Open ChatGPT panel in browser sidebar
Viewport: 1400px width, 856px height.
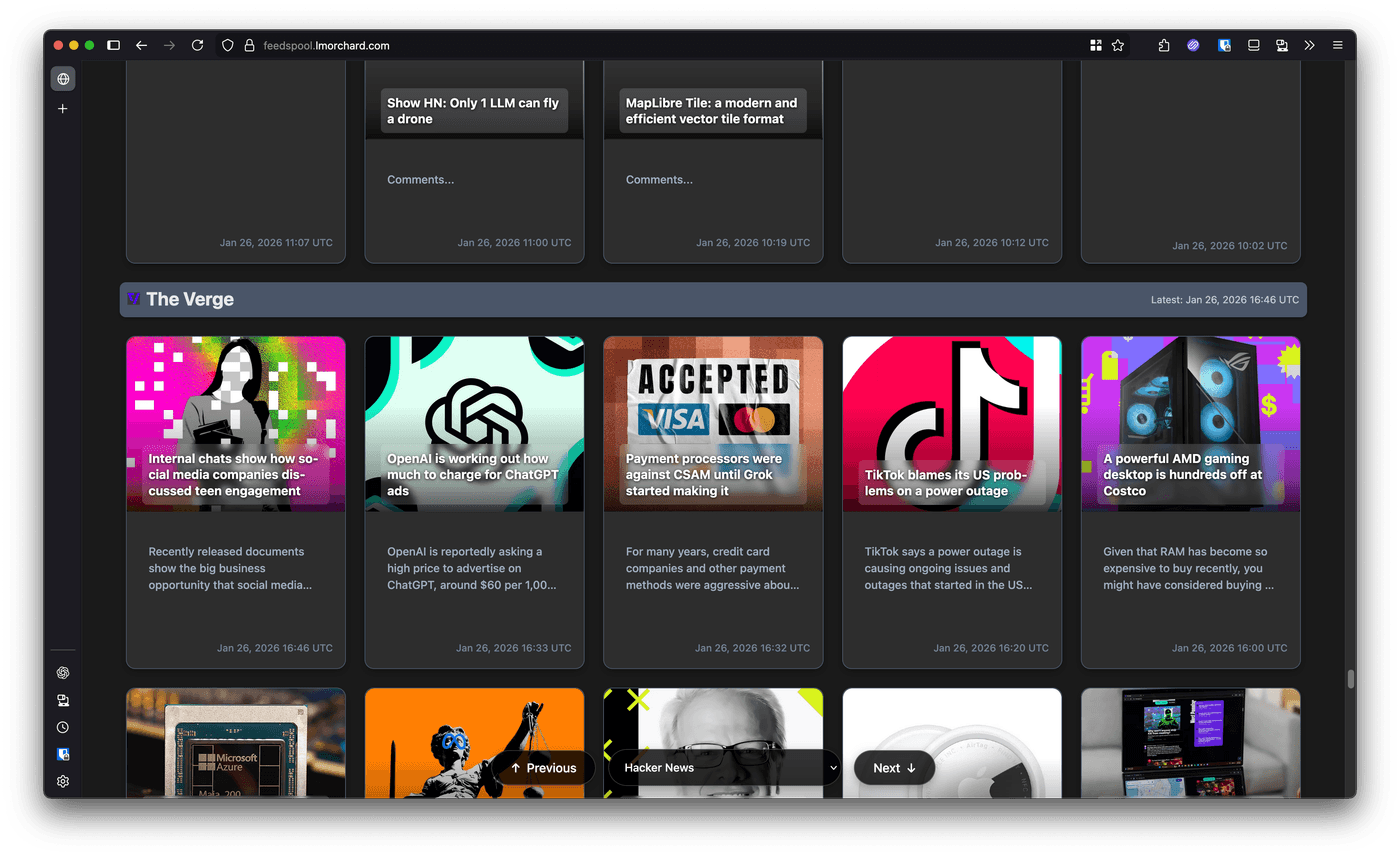tap(63, 673)
